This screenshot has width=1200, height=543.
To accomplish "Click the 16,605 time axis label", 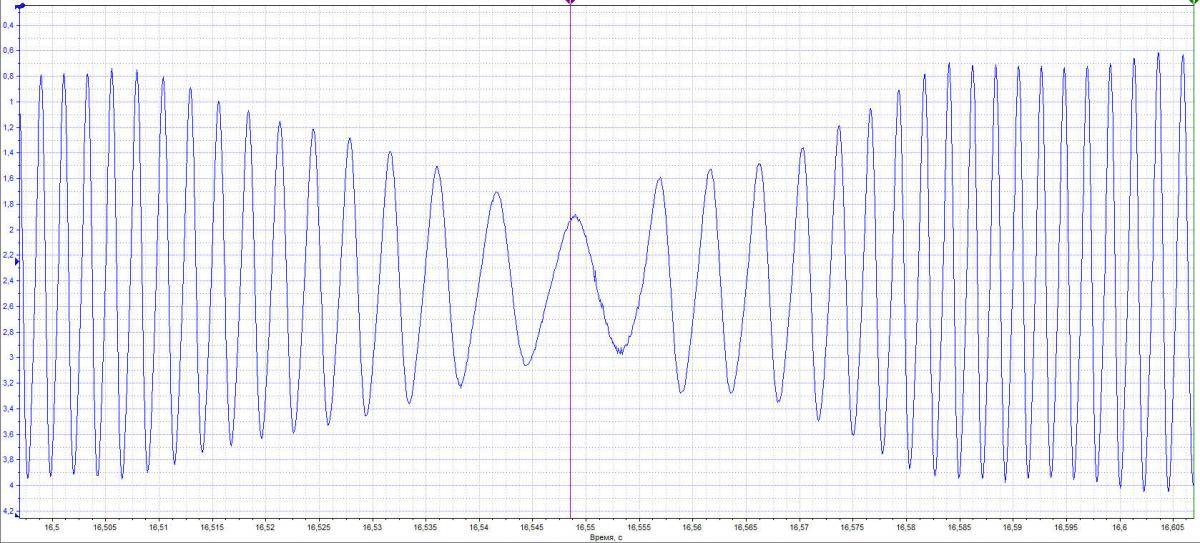I will pos(1172,525).
